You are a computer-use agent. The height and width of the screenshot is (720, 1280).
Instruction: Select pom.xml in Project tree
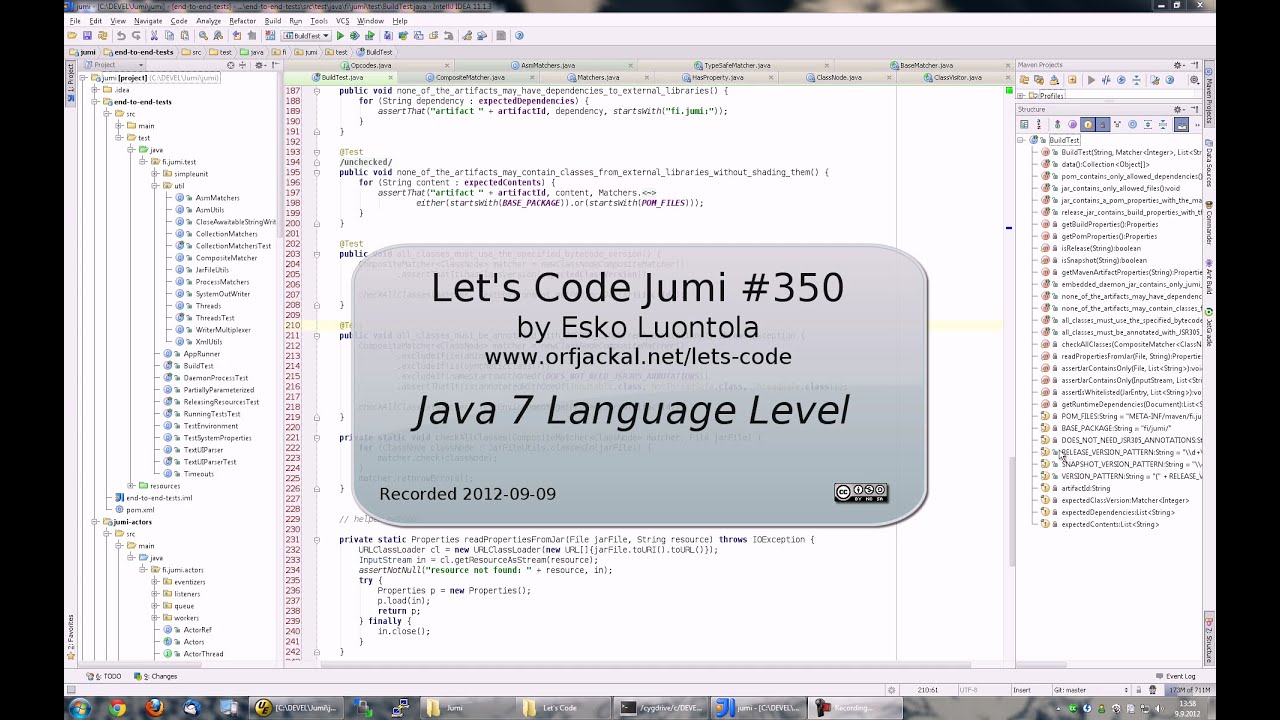click(140, 510)
